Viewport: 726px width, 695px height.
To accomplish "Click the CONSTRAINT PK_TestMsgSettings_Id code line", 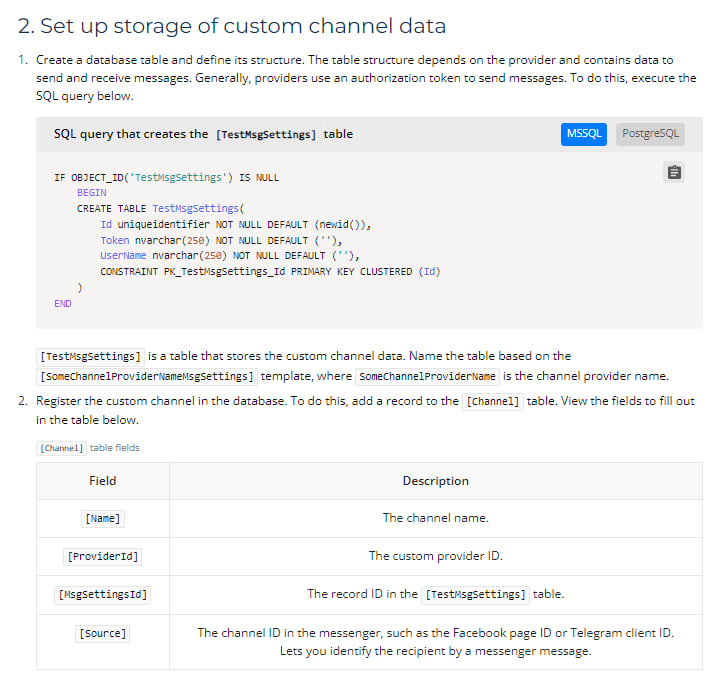I will (x=269, y=271).
